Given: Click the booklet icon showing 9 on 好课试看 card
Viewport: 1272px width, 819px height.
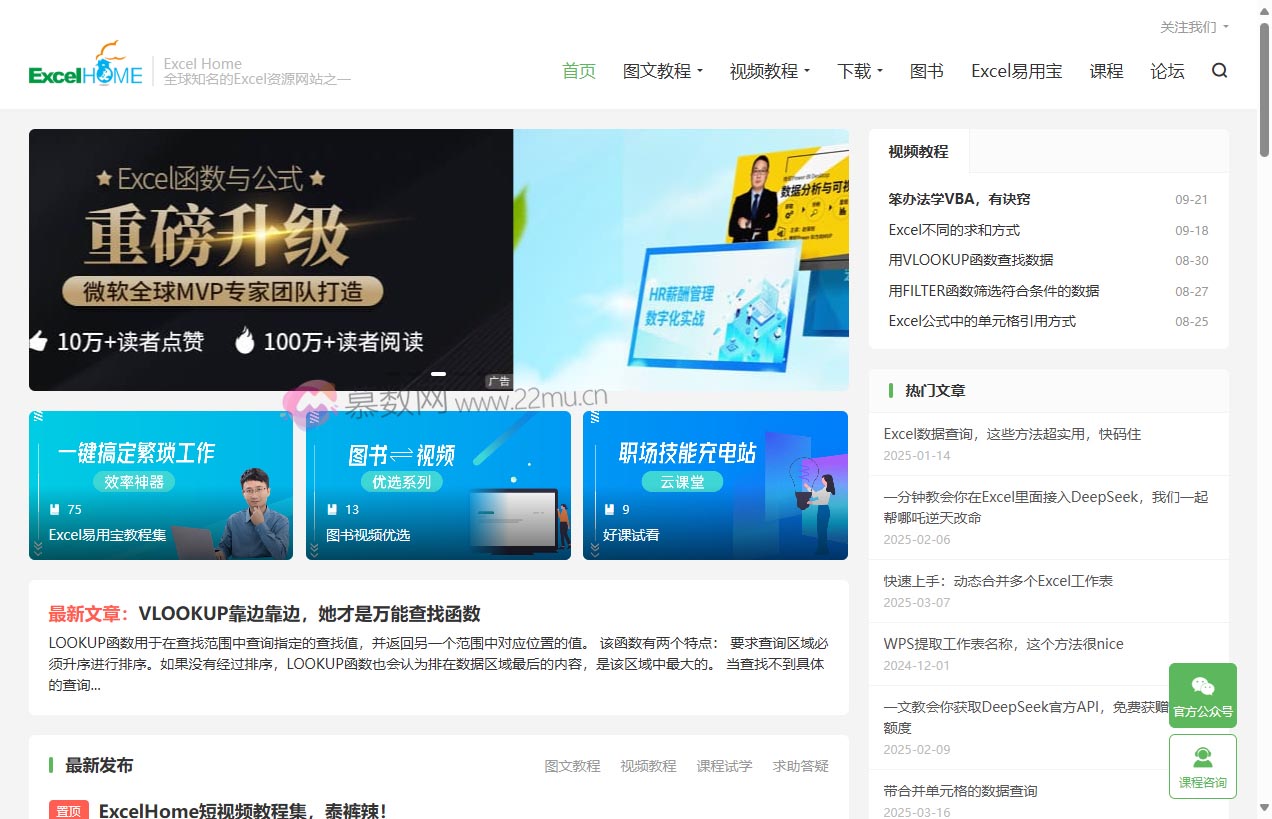Looking at the screenshot, I should tap(611, 509).
